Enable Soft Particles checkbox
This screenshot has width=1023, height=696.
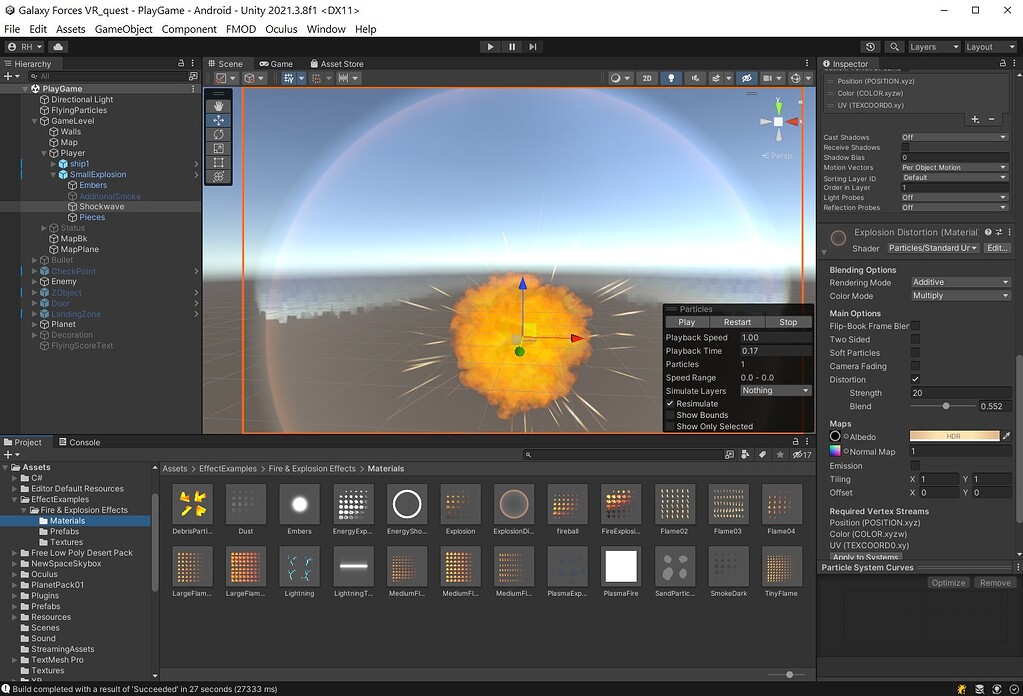pyautogui.click(x=915, y=352)
